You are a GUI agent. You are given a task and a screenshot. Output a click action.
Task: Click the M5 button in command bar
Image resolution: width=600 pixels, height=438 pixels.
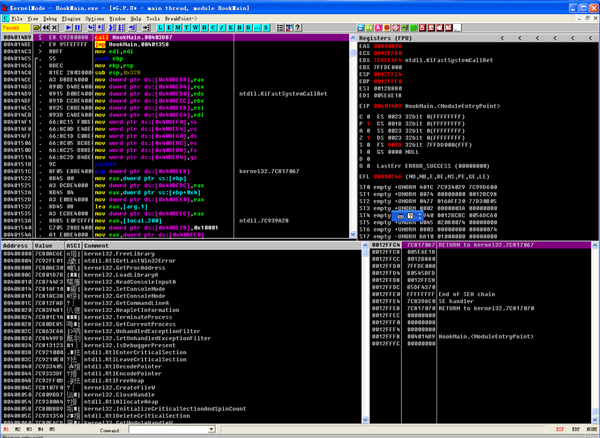[x=52, y=429]
